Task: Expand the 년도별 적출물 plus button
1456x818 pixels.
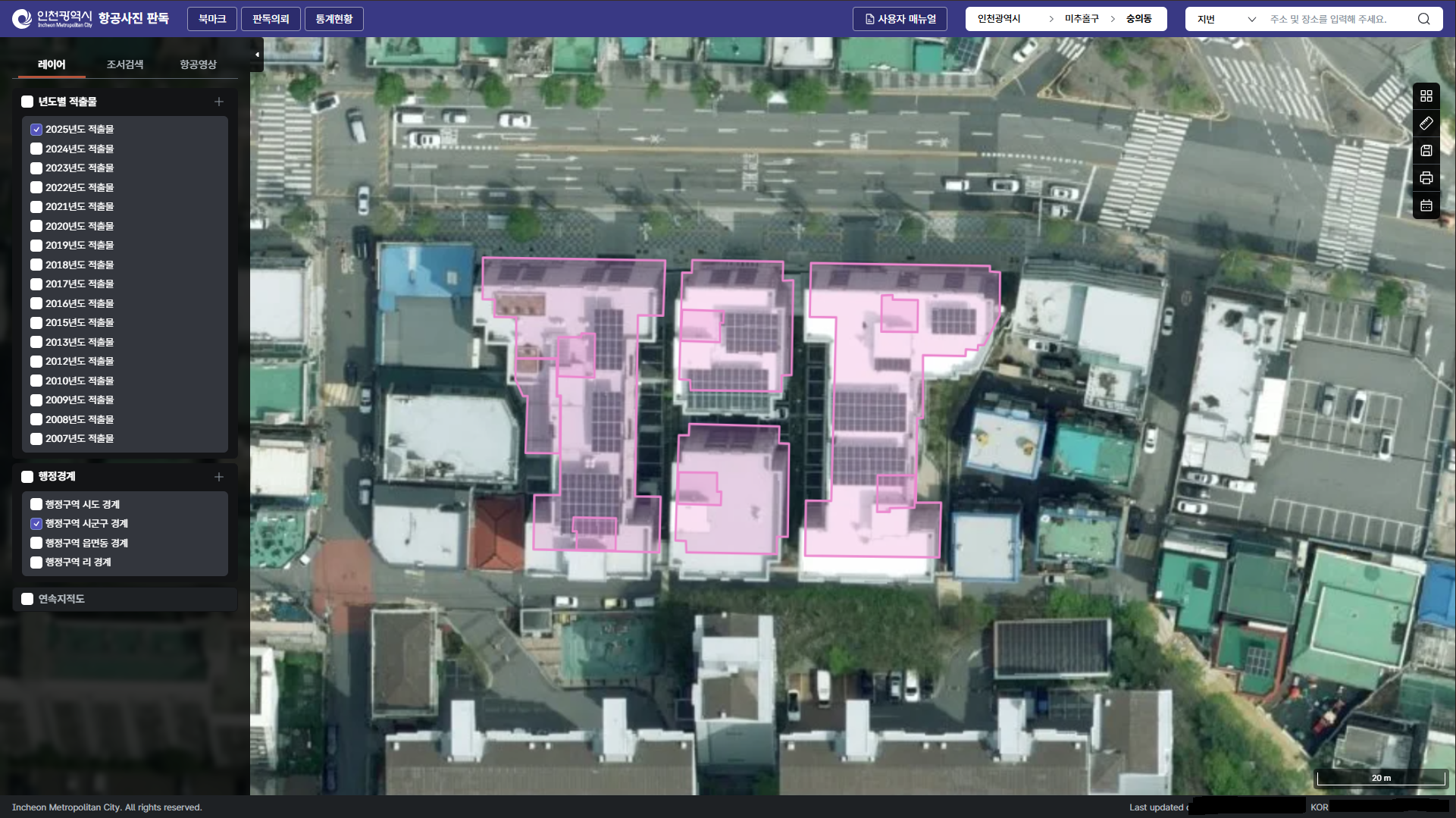Action: (218, 102)
